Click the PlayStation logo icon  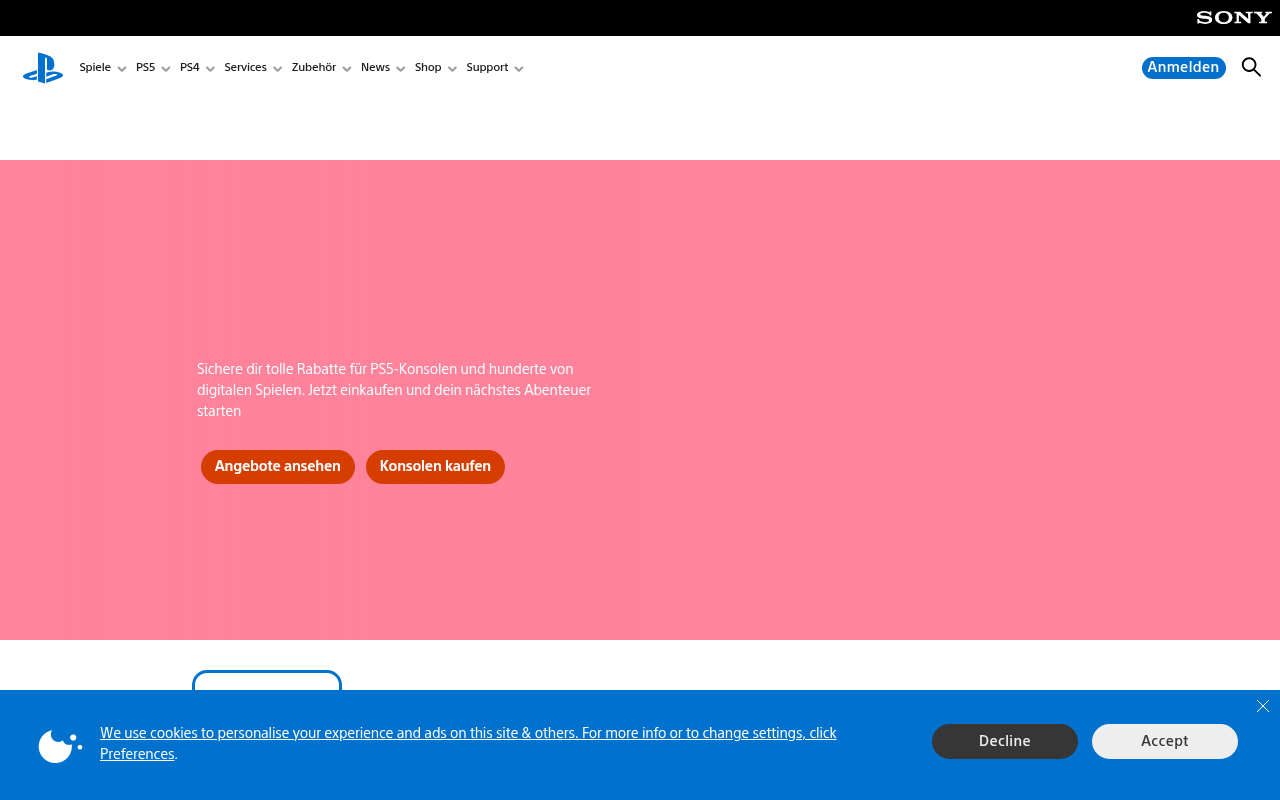click(x=43, y=68)
